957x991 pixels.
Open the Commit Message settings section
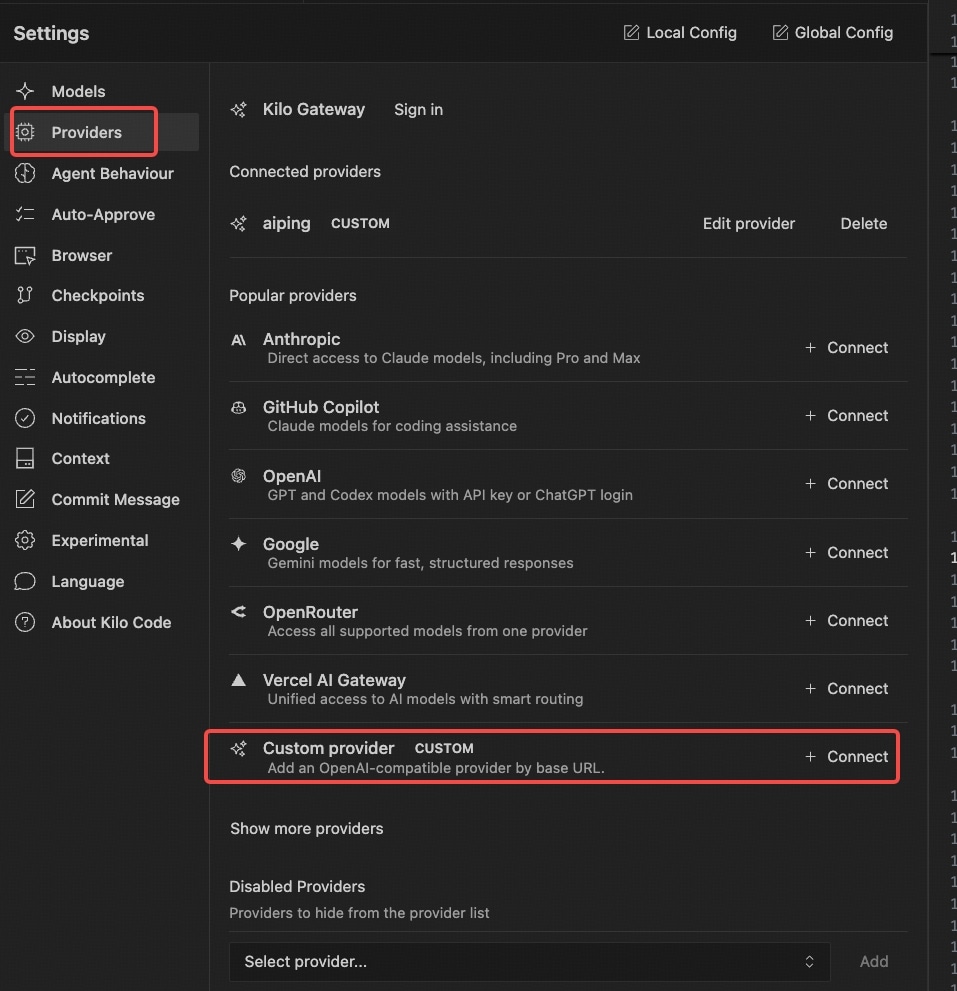point(104,499)
